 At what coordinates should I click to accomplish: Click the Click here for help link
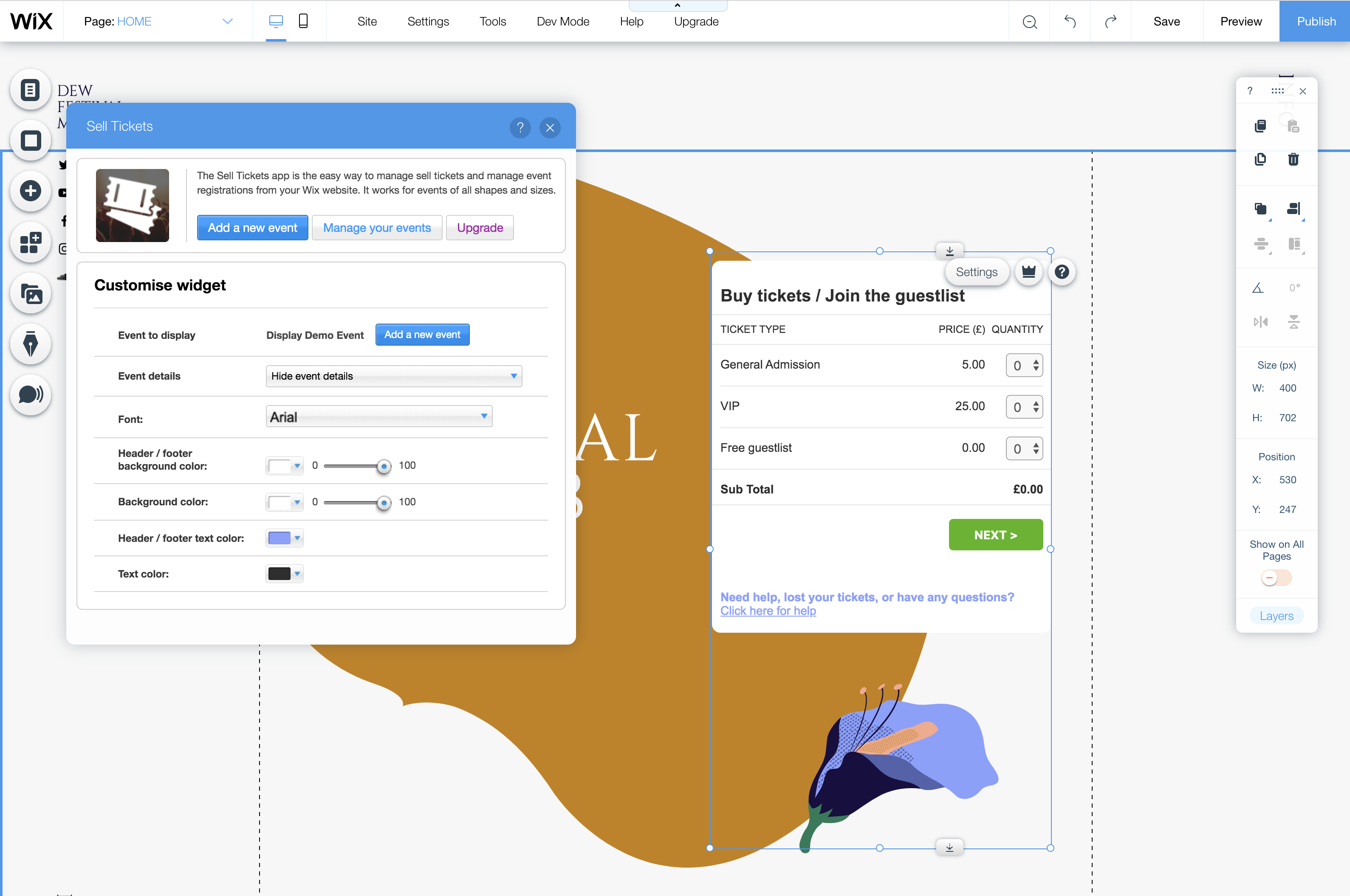(x=768, y=611)
